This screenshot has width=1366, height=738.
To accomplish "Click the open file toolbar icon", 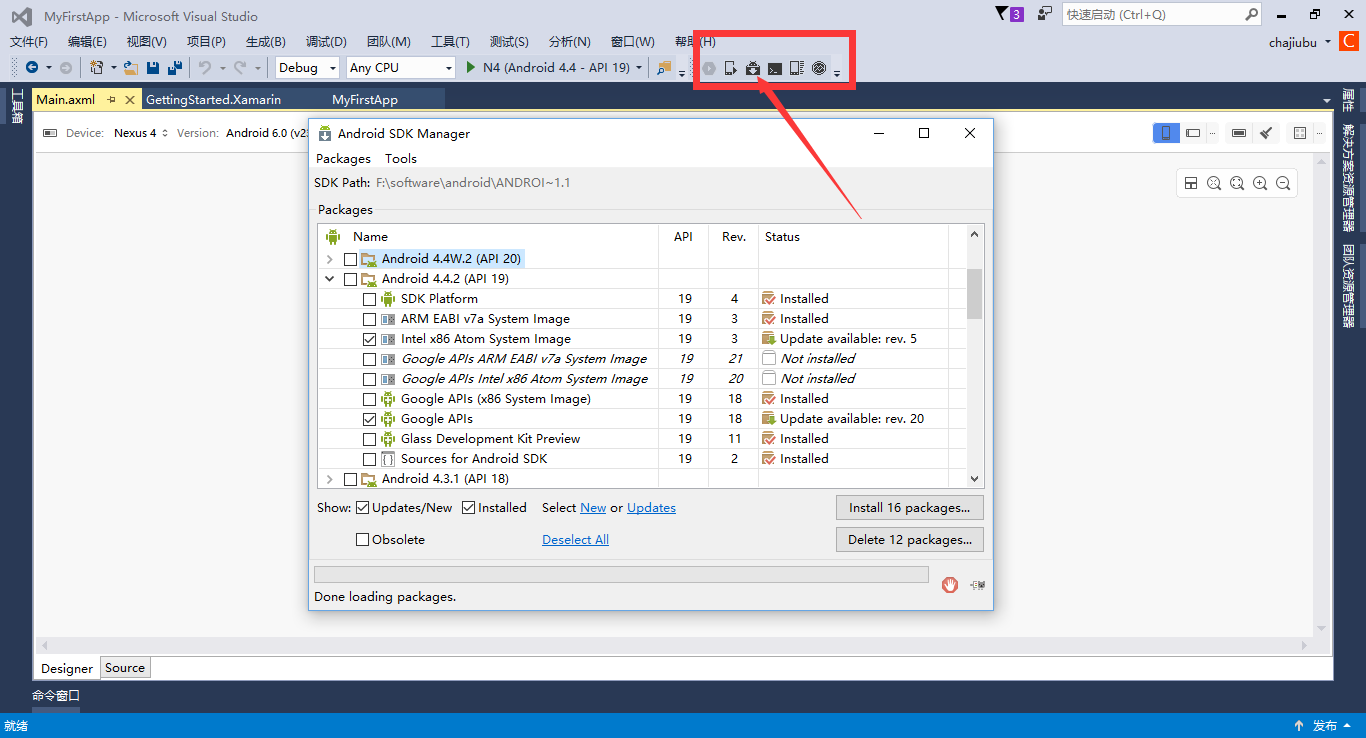I will (x=130, y=68).
